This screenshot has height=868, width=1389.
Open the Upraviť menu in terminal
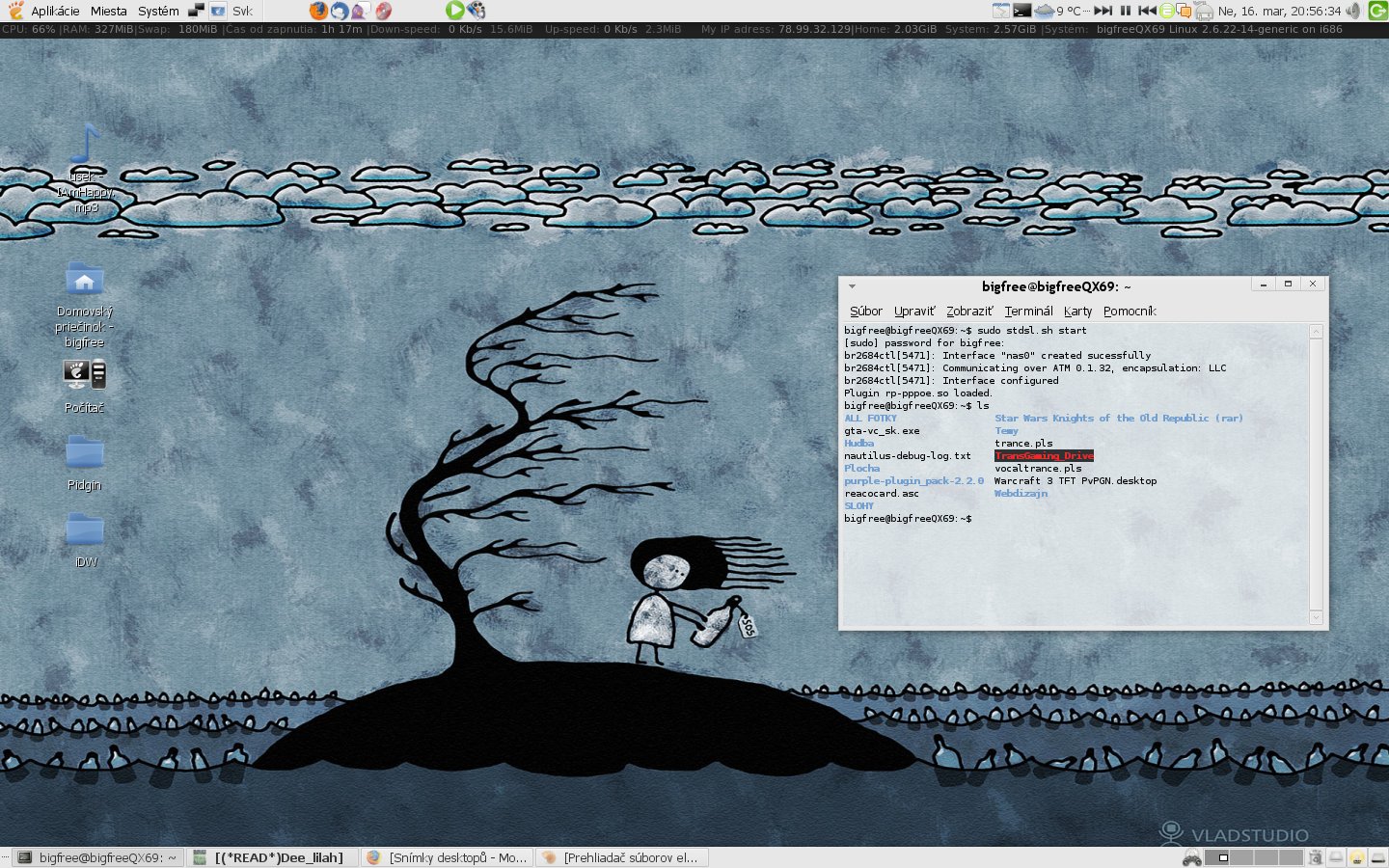[913, 311]
